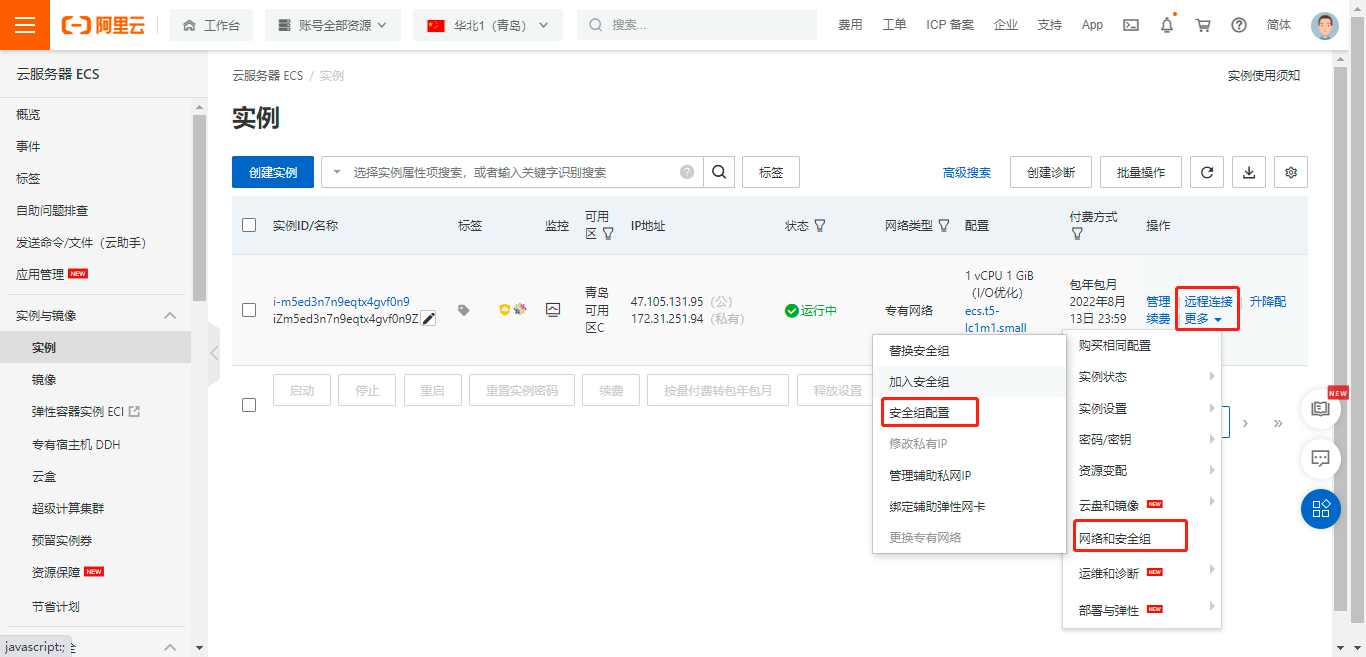Click the search magnifier button
The height and width of the screenshot is (657, 1366).
coord(719,172)
